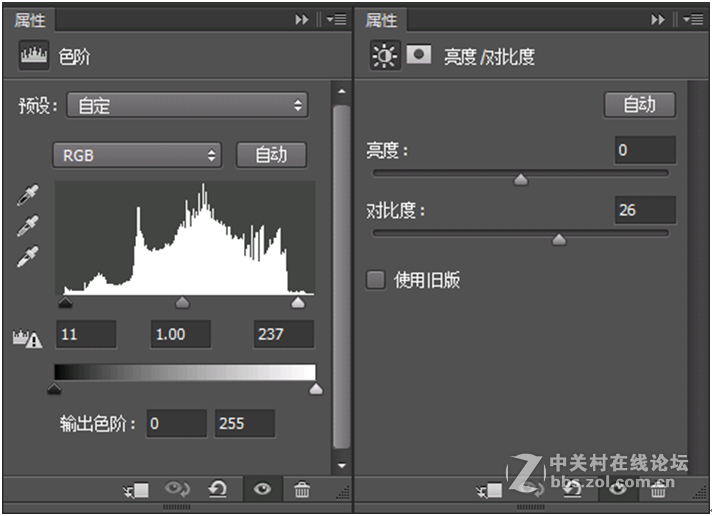Open the Preset (预设) dropdown showing 自定
This screenshot has width=712, height=516.
(x=187, y=105)
